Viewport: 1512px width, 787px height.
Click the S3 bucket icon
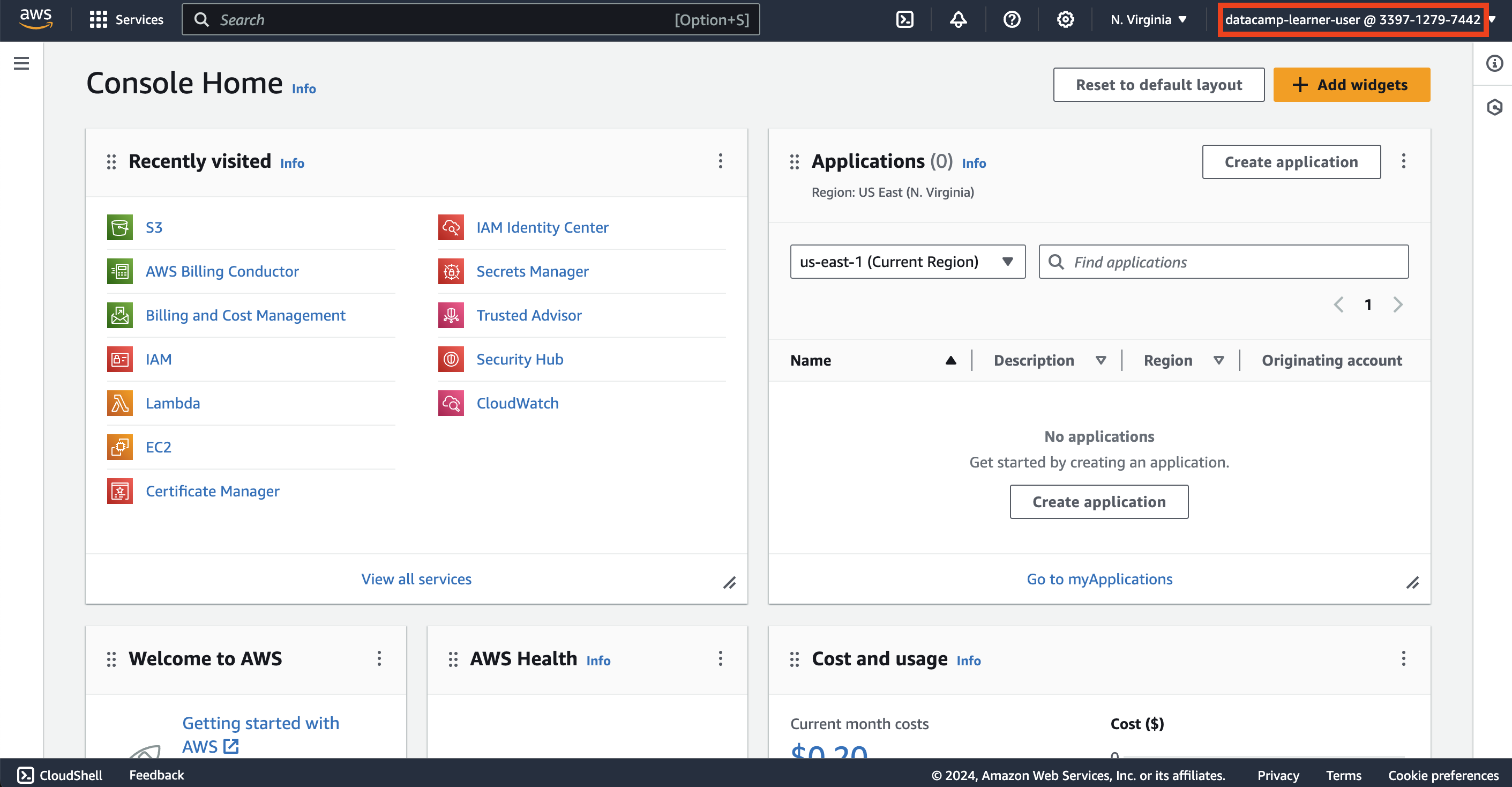click(x=119, y=227)
